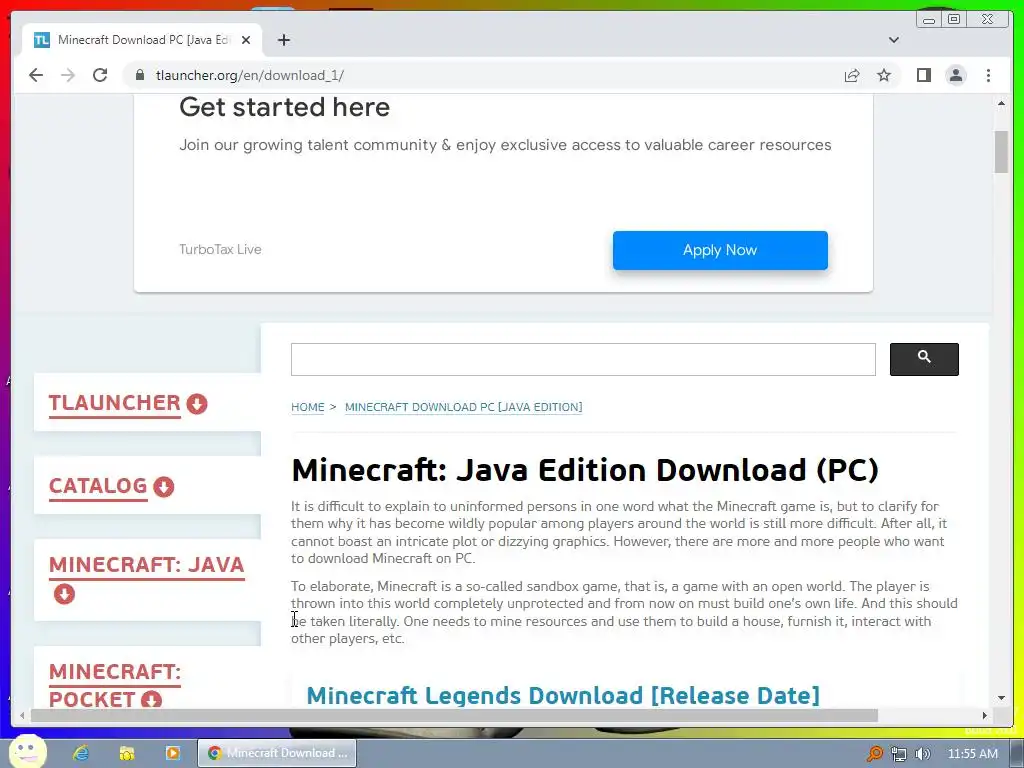Focus the site search field
This screenshot has width=1024, height=768.
pyautogui.click(x=583, y=359)
